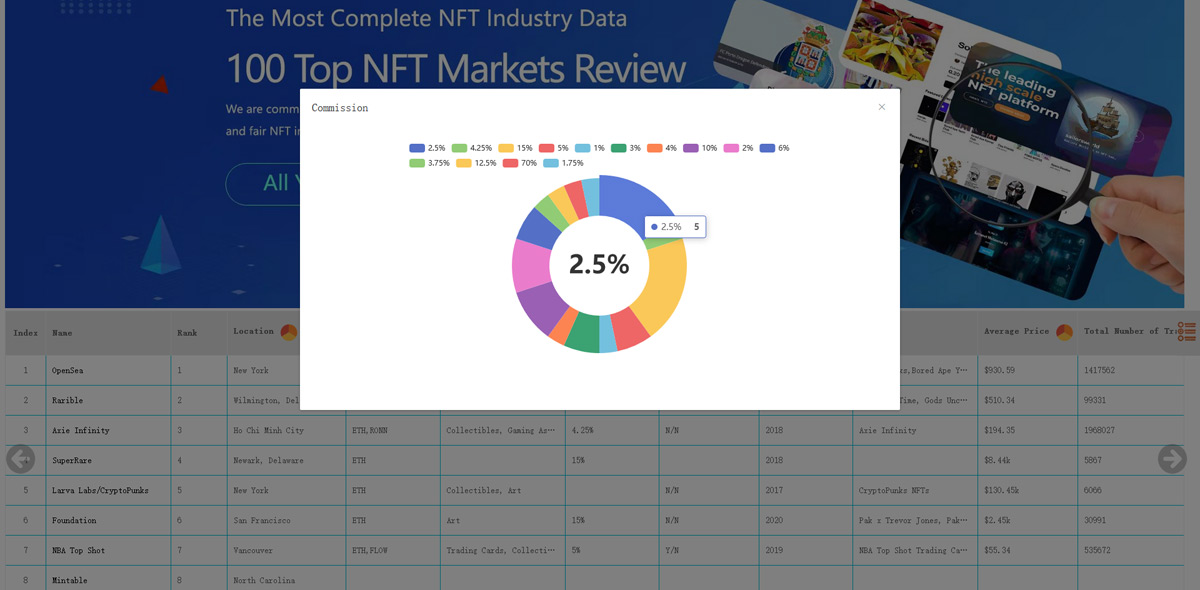Toggle the 2.5% legend series
Screen dimensions: 1200x590
coord(427,148)
